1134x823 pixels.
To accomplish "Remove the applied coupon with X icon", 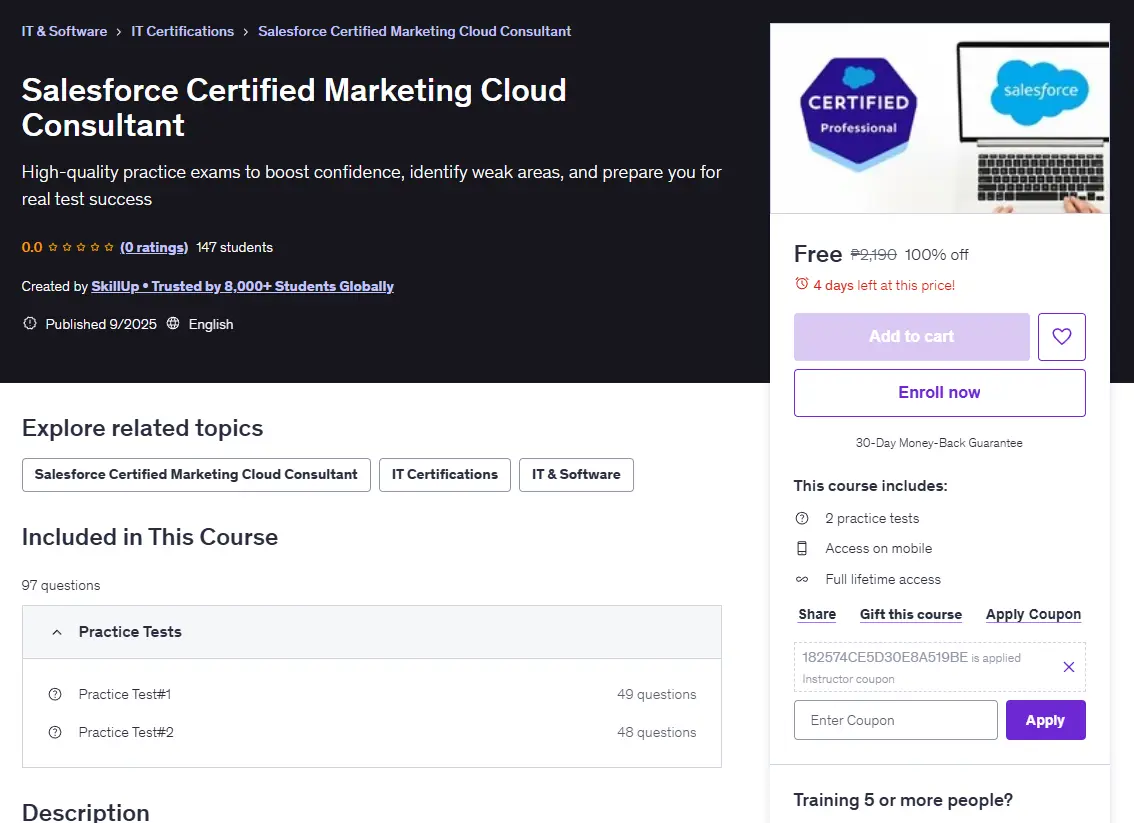I will point(1068,667).
